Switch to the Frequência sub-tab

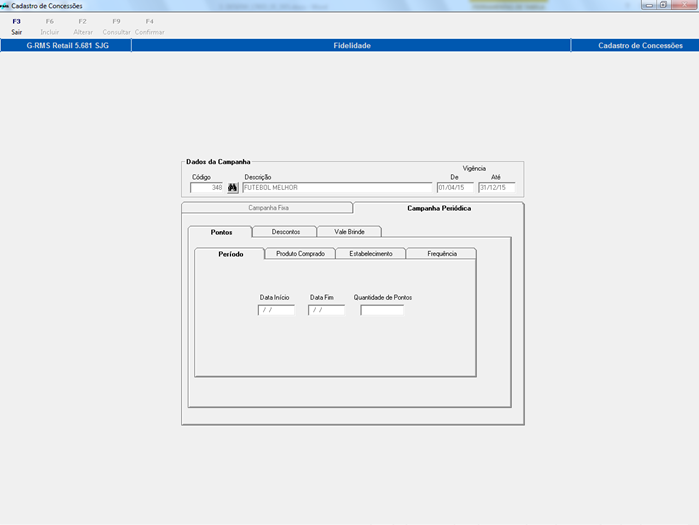click(x=441, y=254)
